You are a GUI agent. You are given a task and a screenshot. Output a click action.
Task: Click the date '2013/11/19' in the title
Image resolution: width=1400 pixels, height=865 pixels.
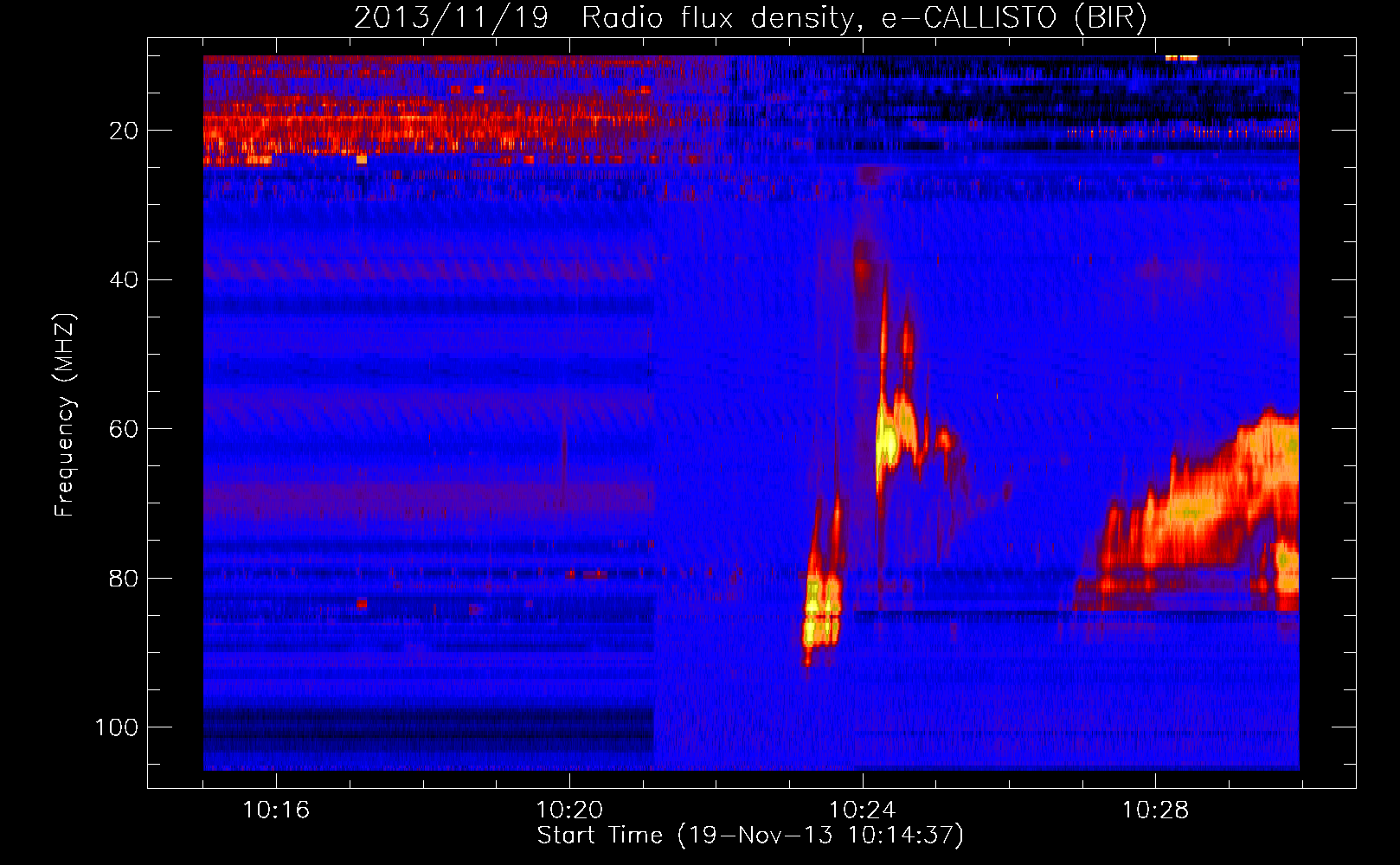pos(451,17)
